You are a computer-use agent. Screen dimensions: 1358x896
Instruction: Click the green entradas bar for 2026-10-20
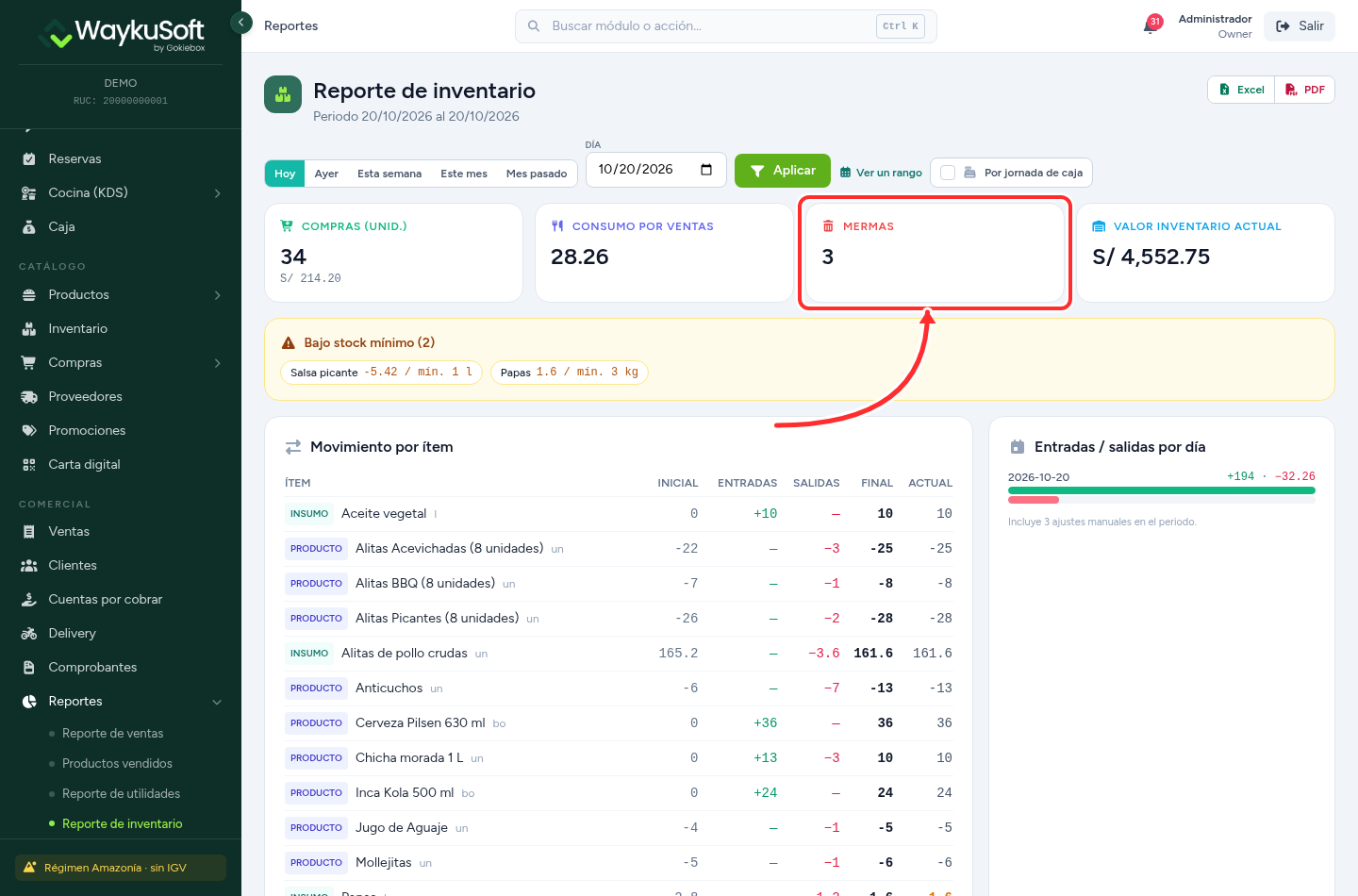click(1162, 490)
